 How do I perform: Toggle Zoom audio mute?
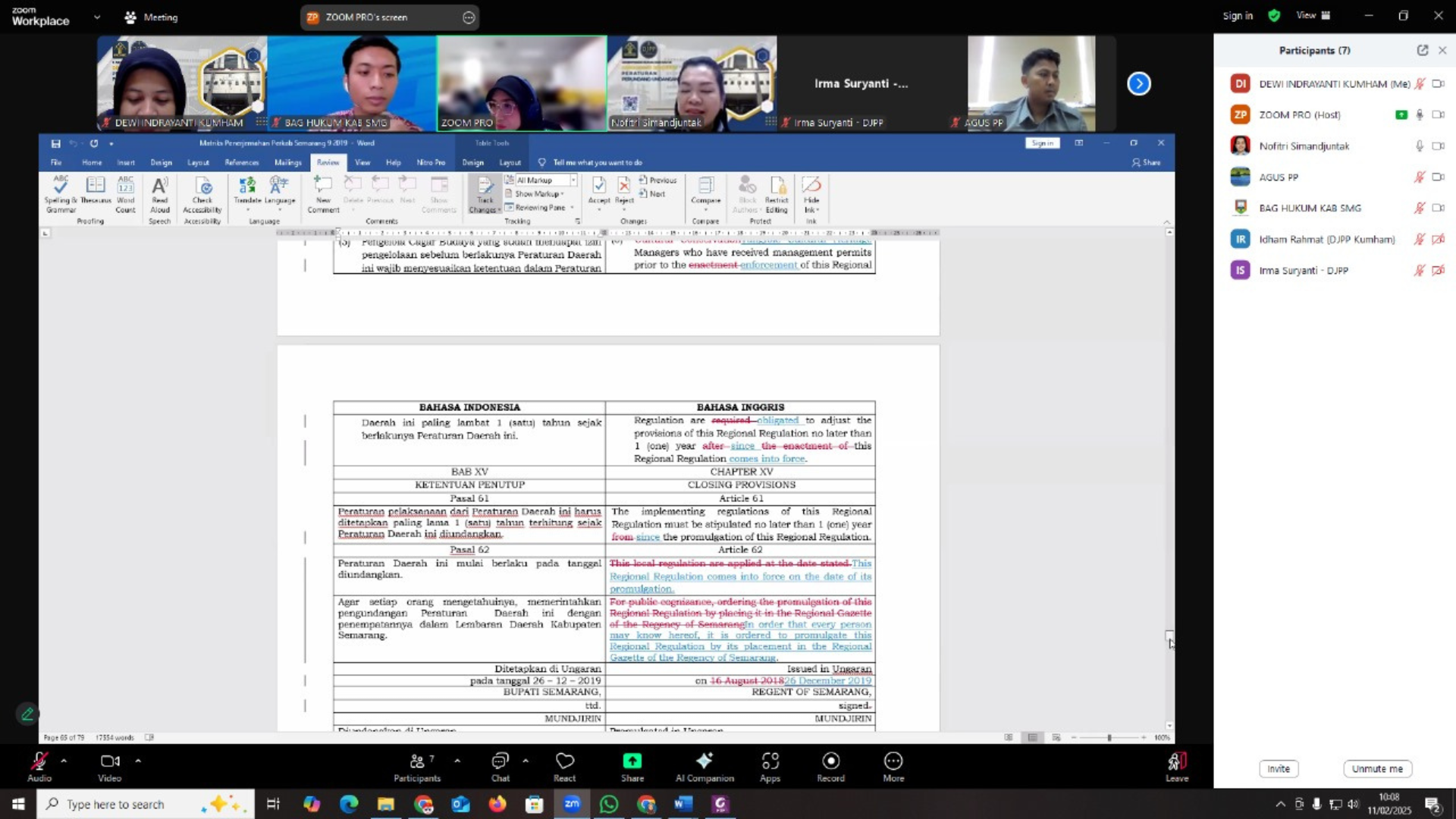pyautogui.click(x=39, y=767)
